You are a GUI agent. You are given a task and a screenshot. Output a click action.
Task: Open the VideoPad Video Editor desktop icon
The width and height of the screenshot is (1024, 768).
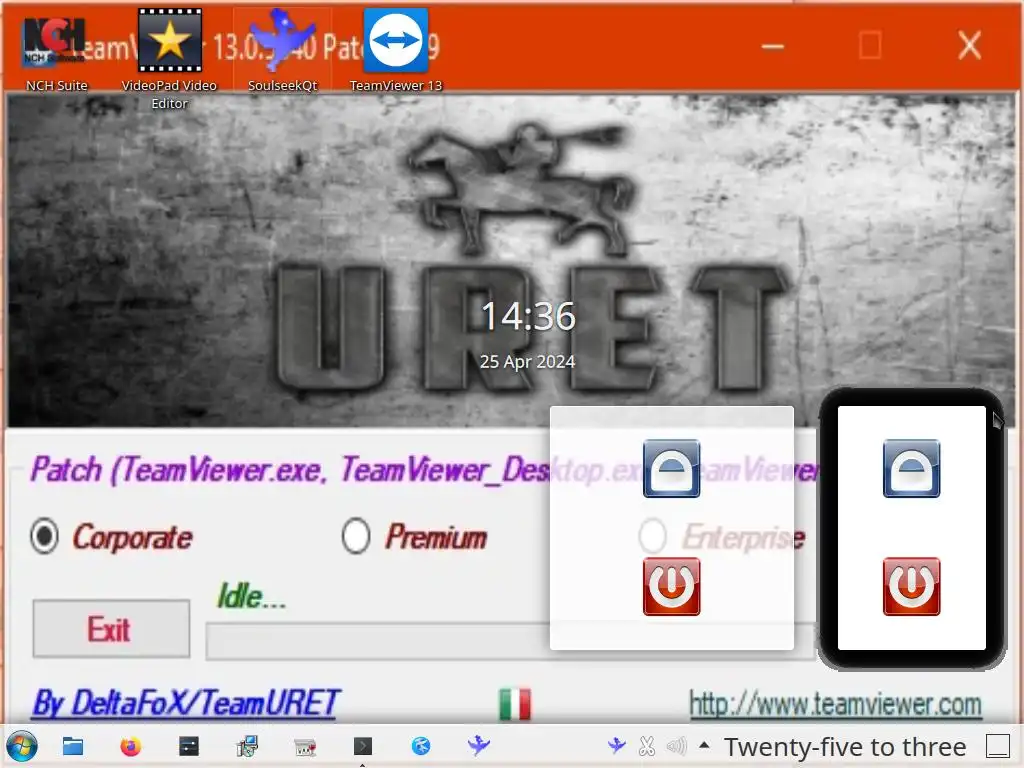(169, 59)
